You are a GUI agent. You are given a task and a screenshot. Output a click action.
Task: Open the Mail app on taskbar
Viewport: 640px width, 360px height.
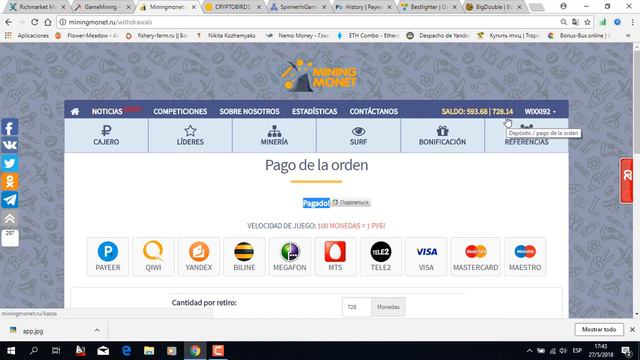(x=103, y=351)
